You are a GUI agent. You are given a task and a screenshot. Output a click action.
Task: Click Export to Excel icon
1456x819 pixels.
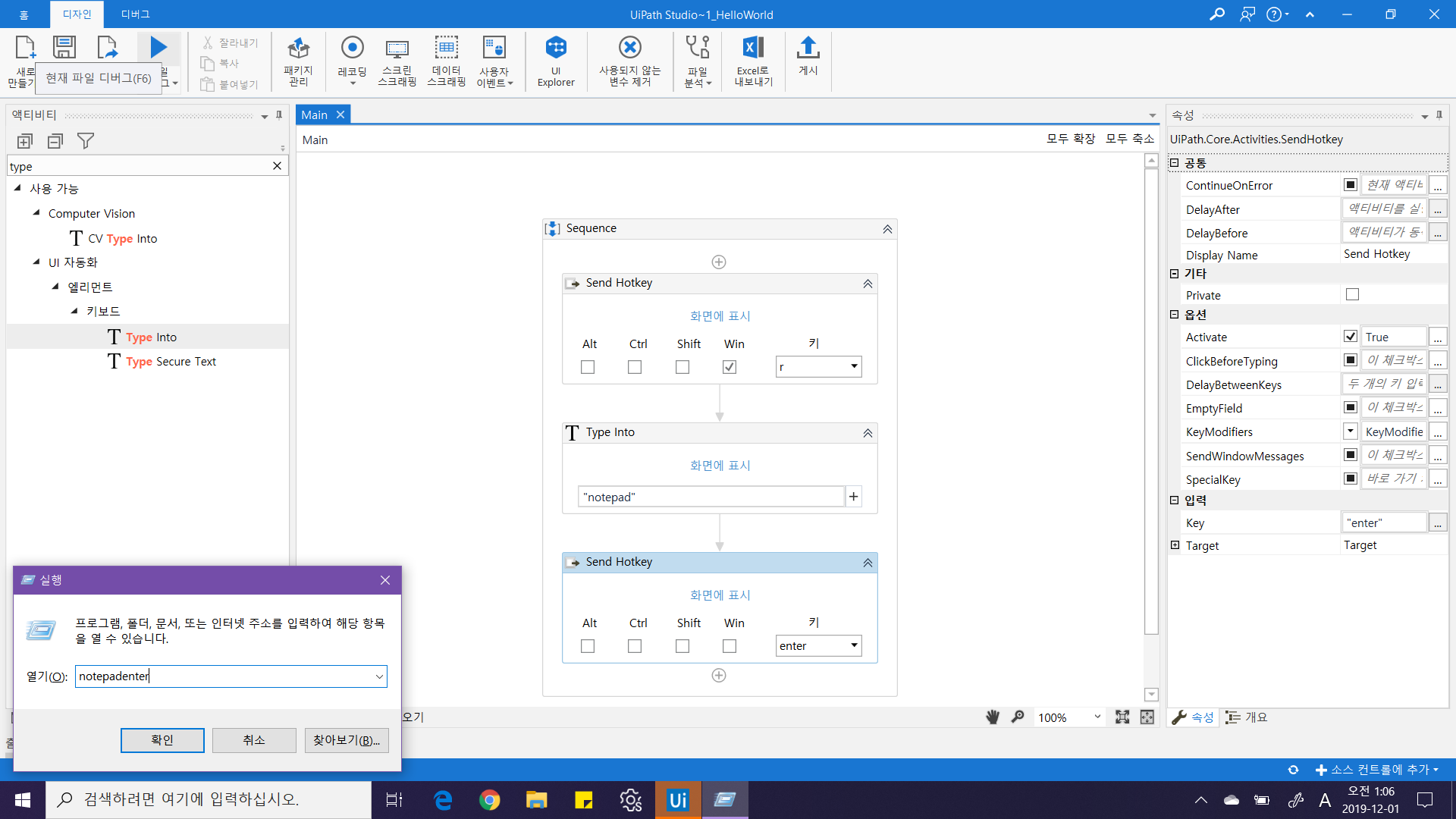click(752, 49)
